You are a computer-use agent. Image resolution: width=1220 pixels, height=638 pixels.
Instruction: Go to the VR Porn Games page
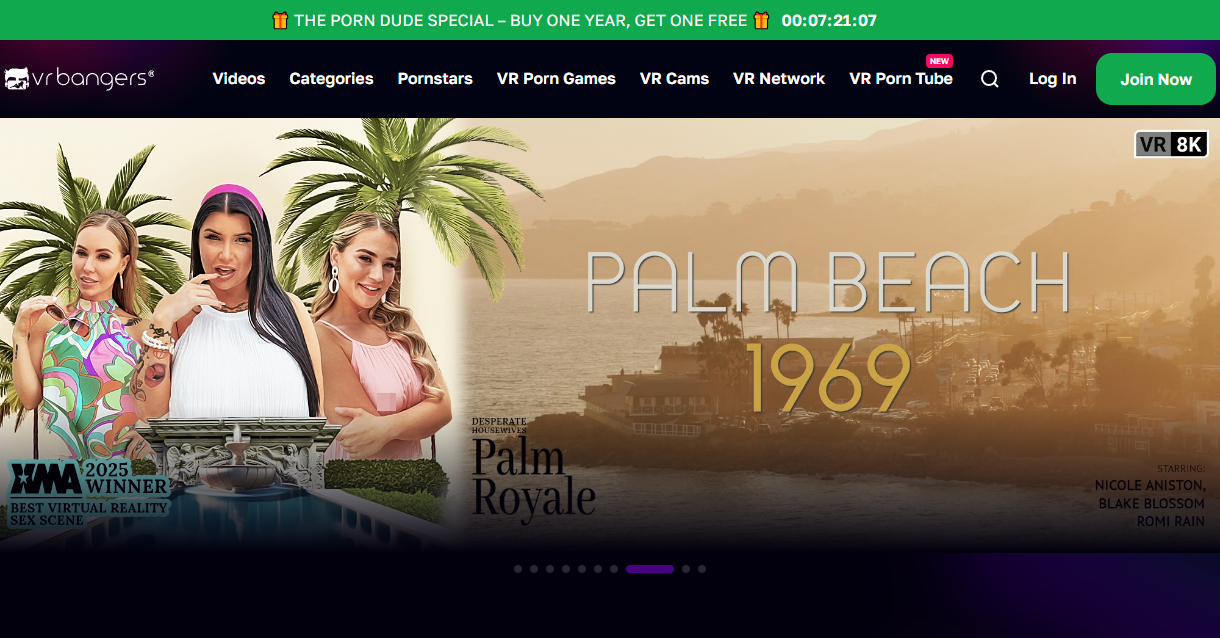556,79
